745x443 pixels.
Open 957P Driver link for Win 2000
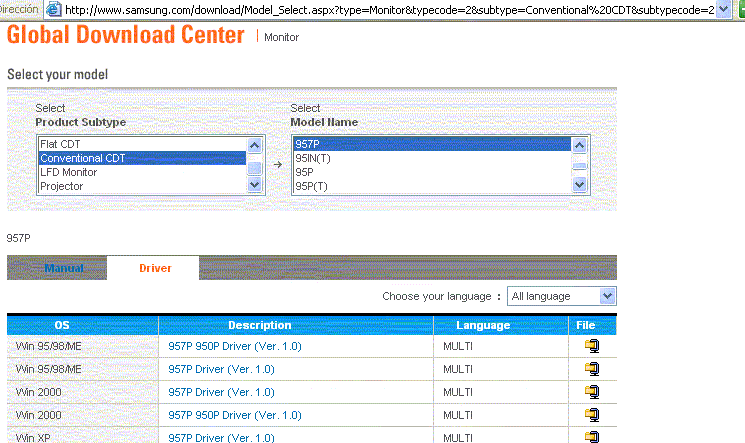pos(221,392)
